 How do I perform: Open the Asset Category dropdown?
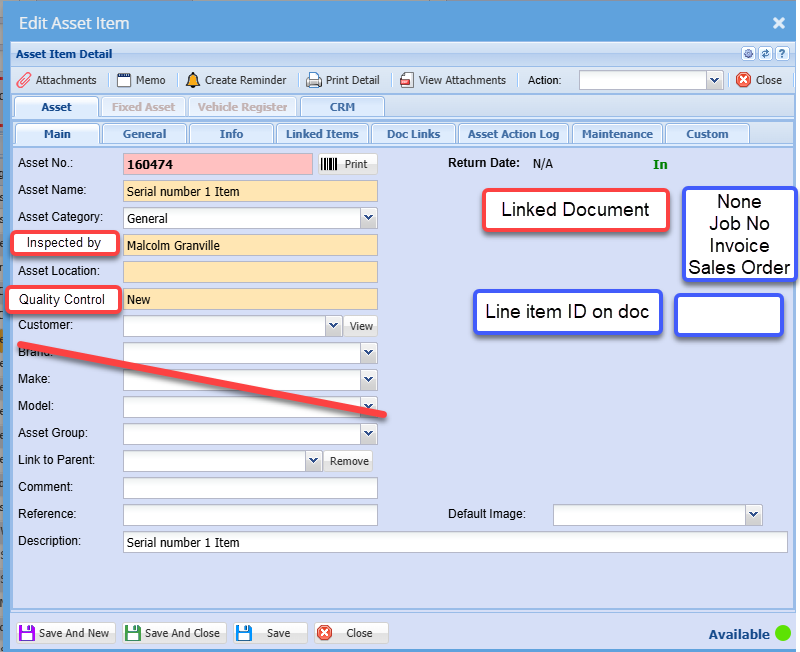click(368, 217)
